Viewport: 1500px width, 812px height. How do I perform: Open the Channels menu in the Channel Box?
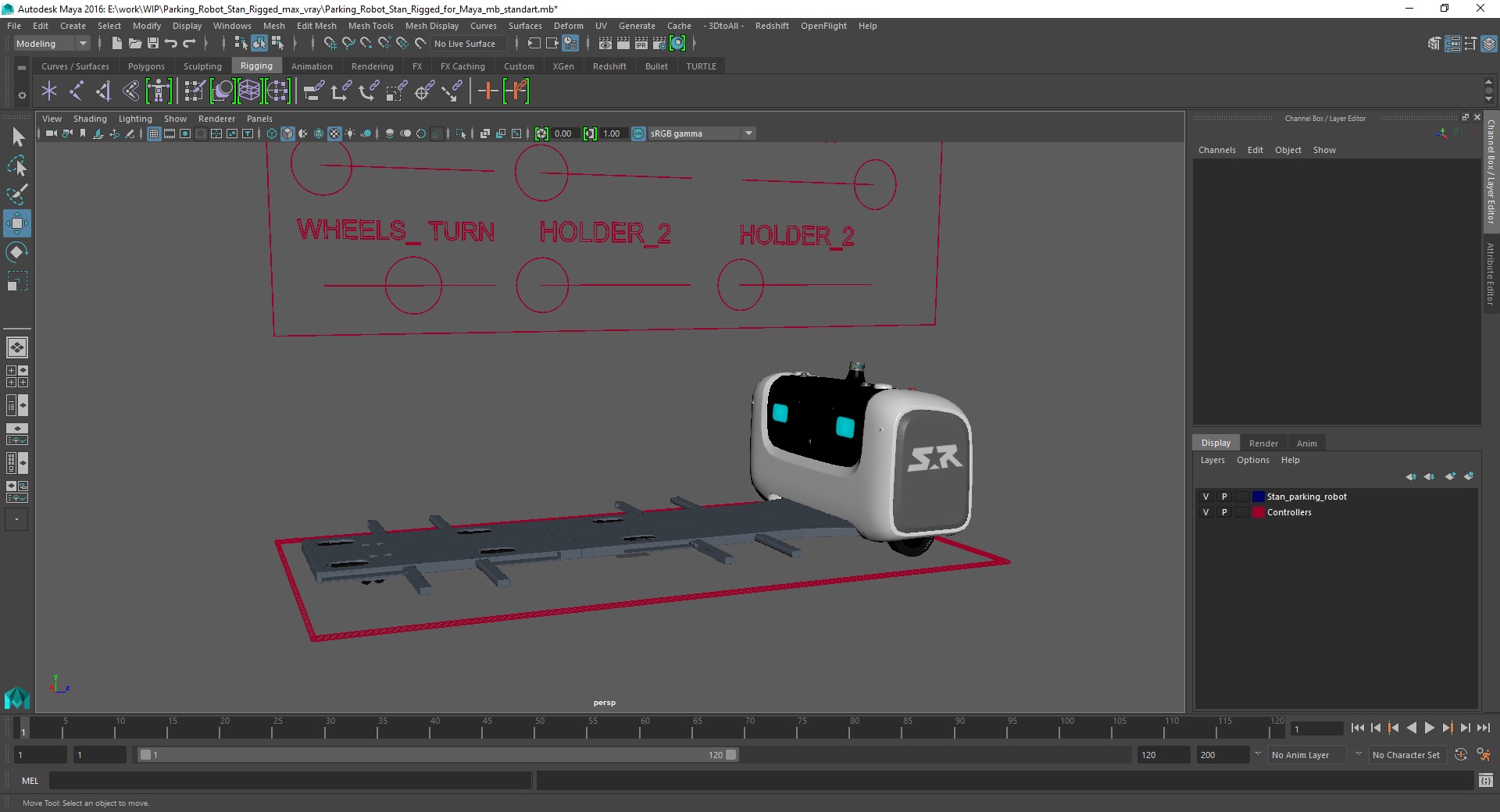1216,150
